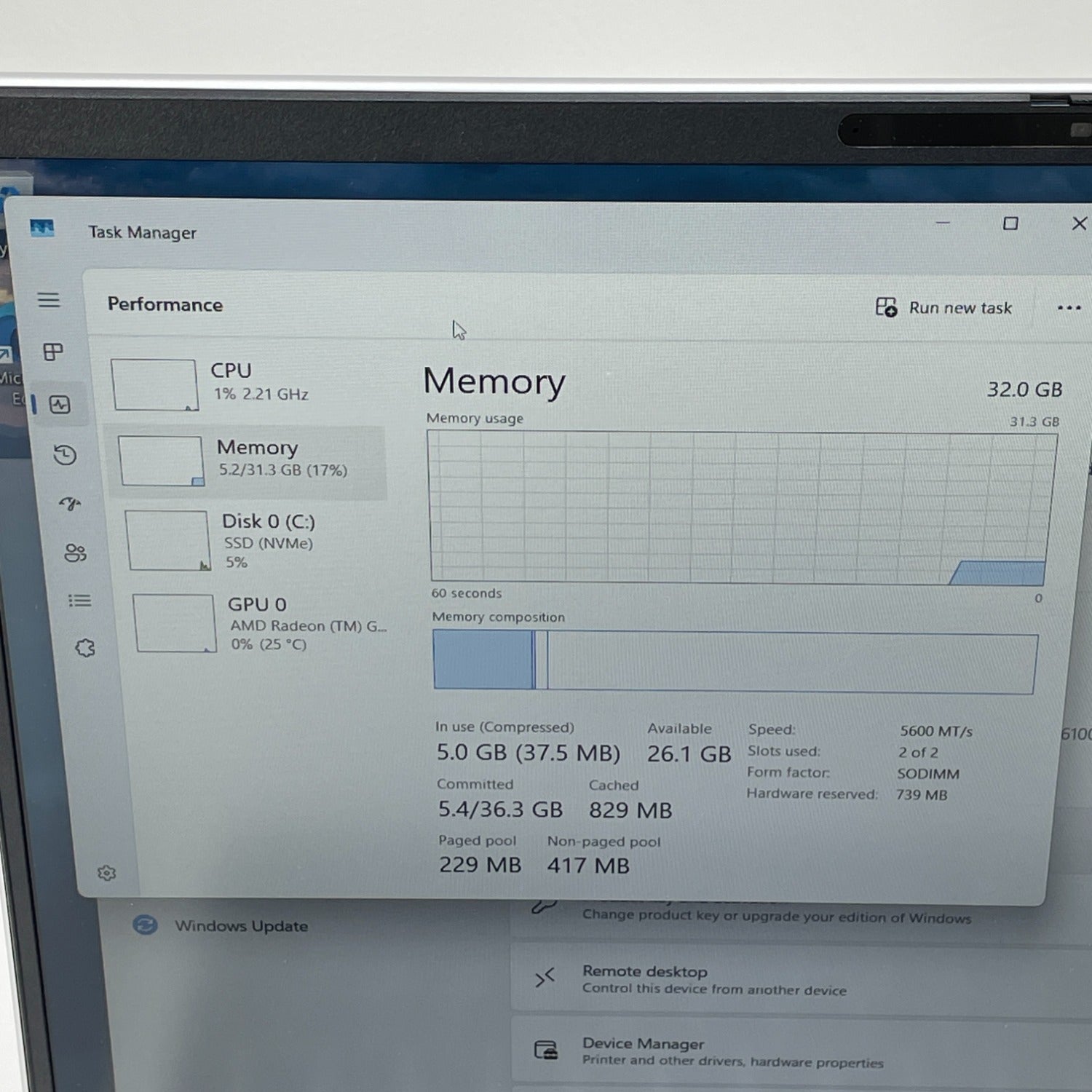The image size is (1092, 1092).
Task: Click the Memory usage graph
Action: (x=739, y=507)
